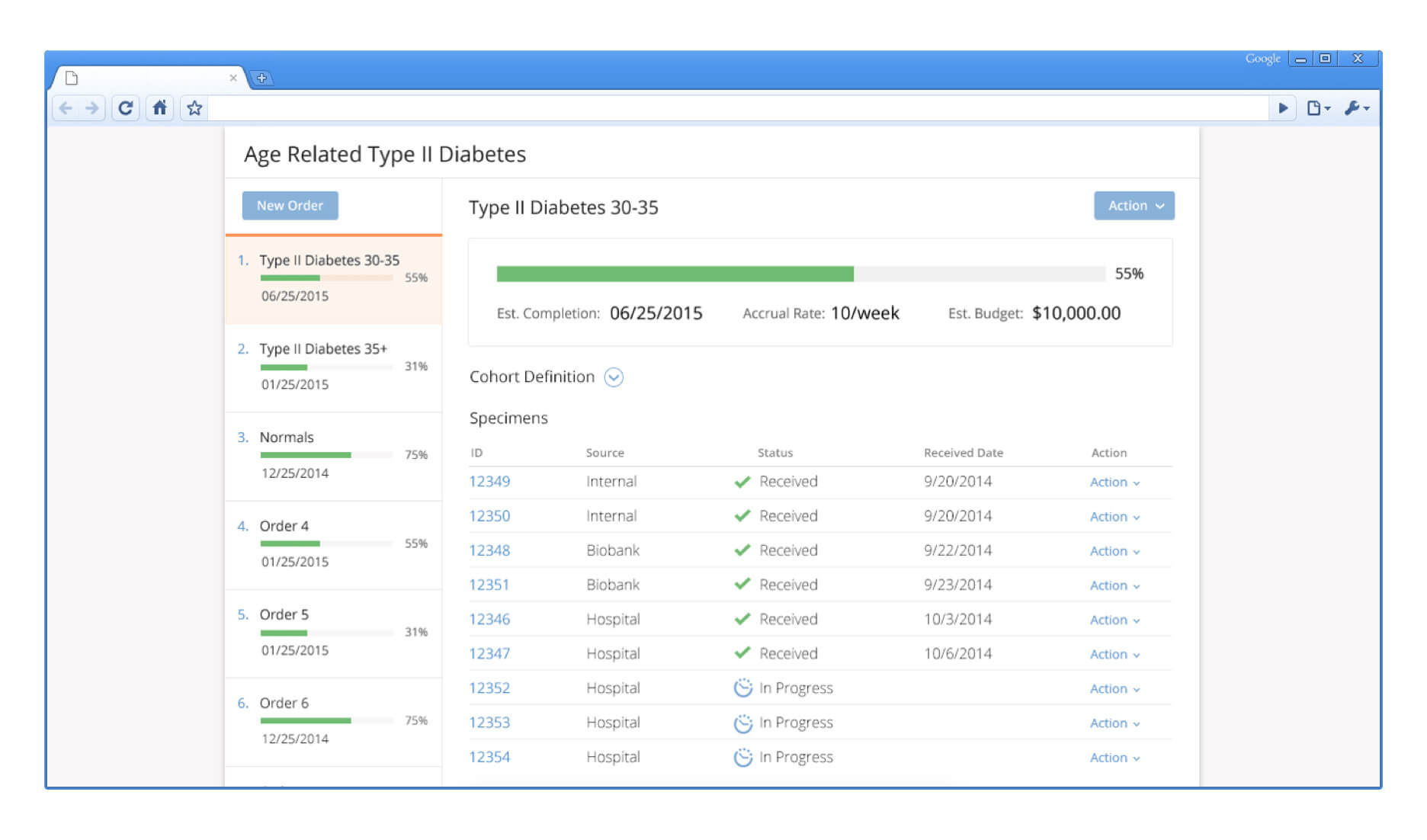Image resolution: width=1427 pixels, height=840 pixels.
Task: Close the current browser tab
Action: (x=233, y=78)
